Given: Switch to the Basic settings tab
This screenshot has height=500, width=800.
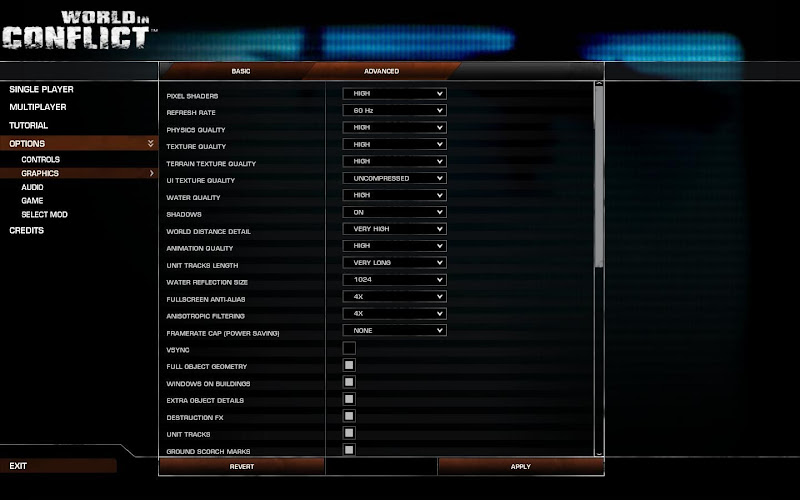Looking at the screenshot, I should point(240,71).
